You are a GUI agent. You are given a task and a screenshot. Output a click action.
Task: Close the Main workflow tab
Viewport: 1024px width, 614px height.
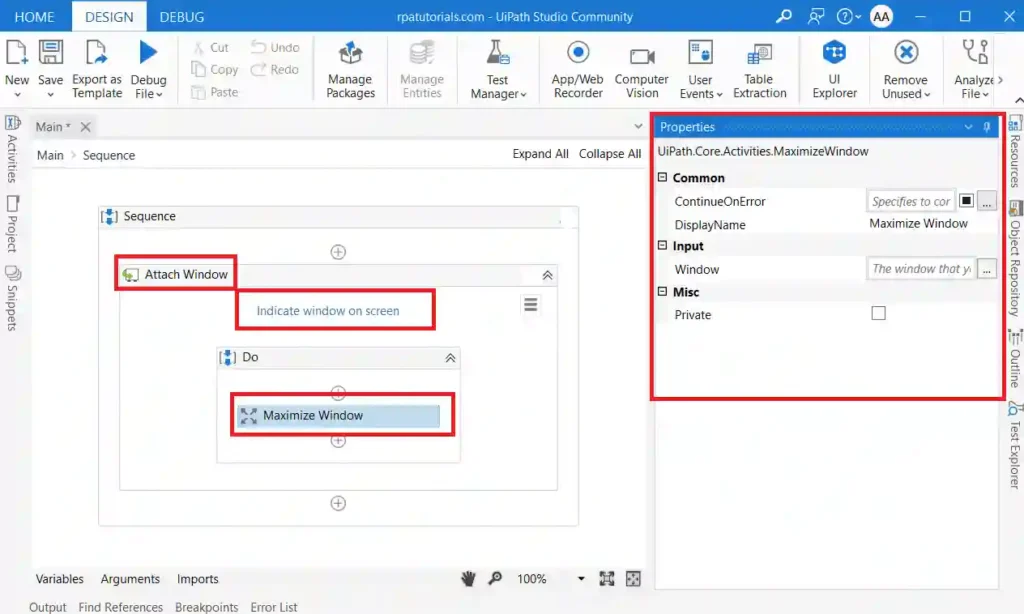86,127
